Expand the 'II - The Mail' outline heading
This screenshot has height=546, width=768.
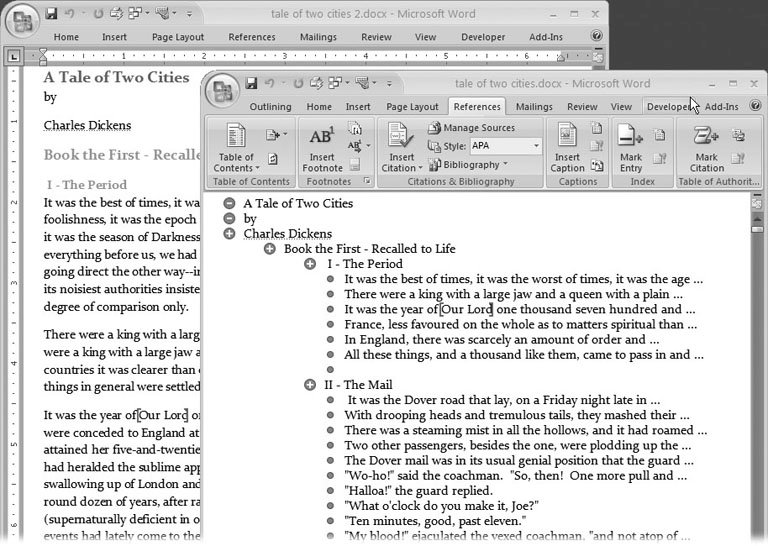click(x=309, y=385)
